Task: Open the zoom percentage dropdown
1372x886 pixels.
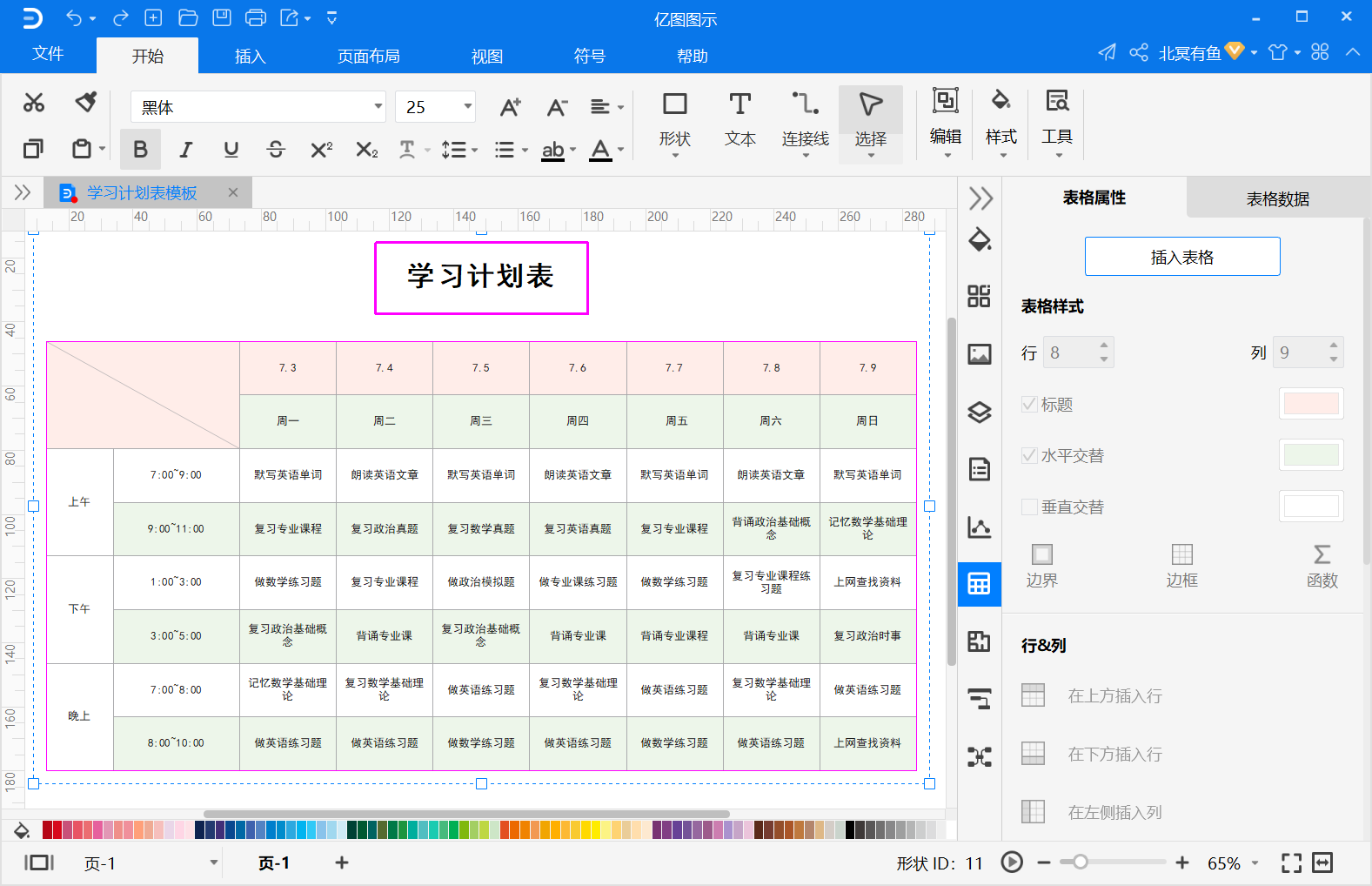Action: (x=1255, y=863)
